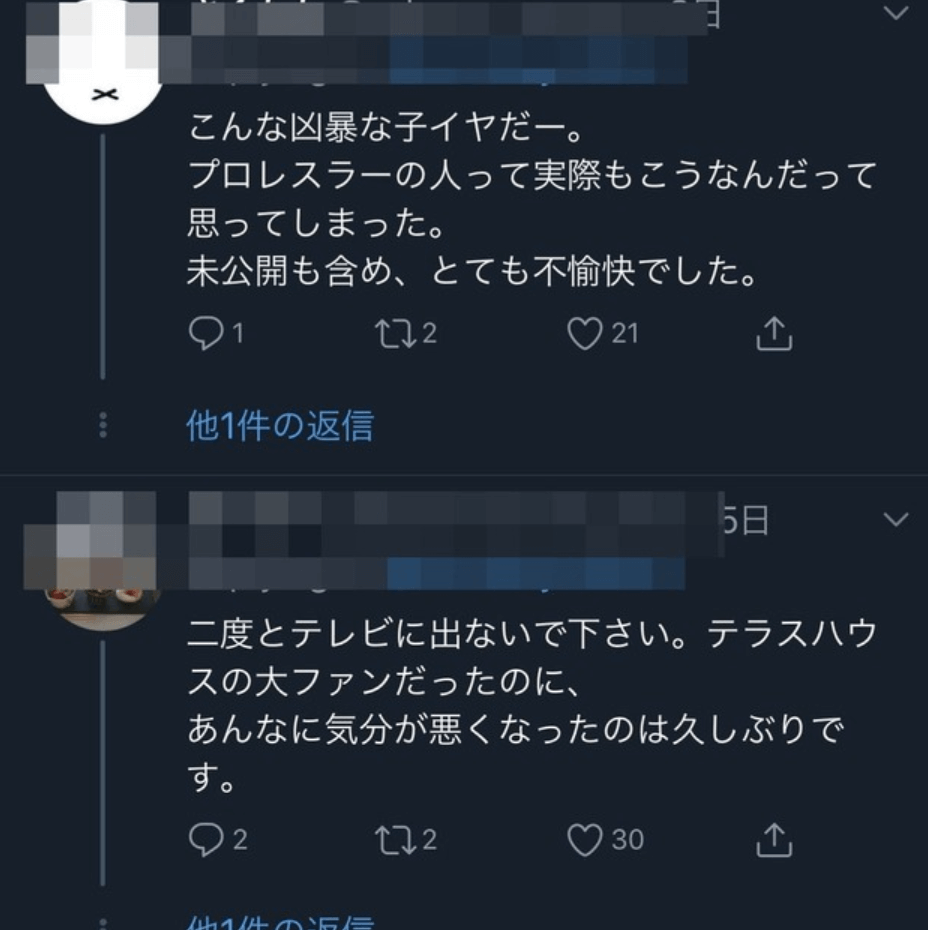Share the first tweet via share icon

point(774,334)
